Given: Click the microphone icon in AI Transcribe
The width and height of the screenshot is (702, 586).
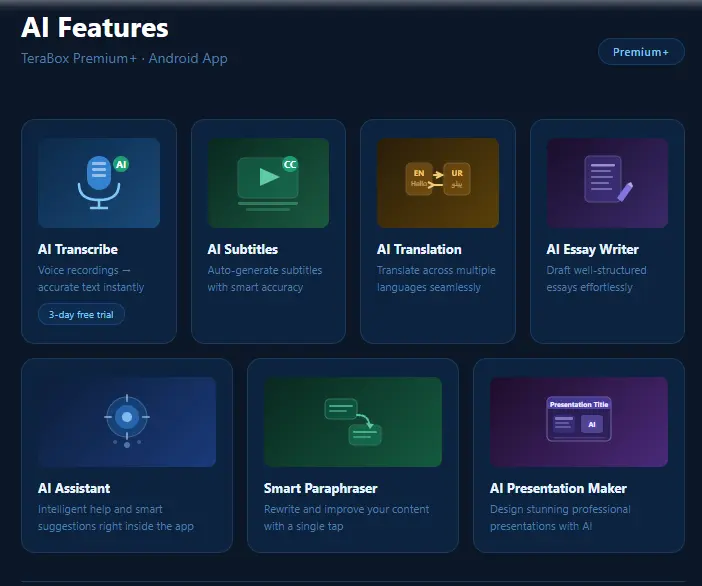Looking at the screenshot, I should [99, 182].
